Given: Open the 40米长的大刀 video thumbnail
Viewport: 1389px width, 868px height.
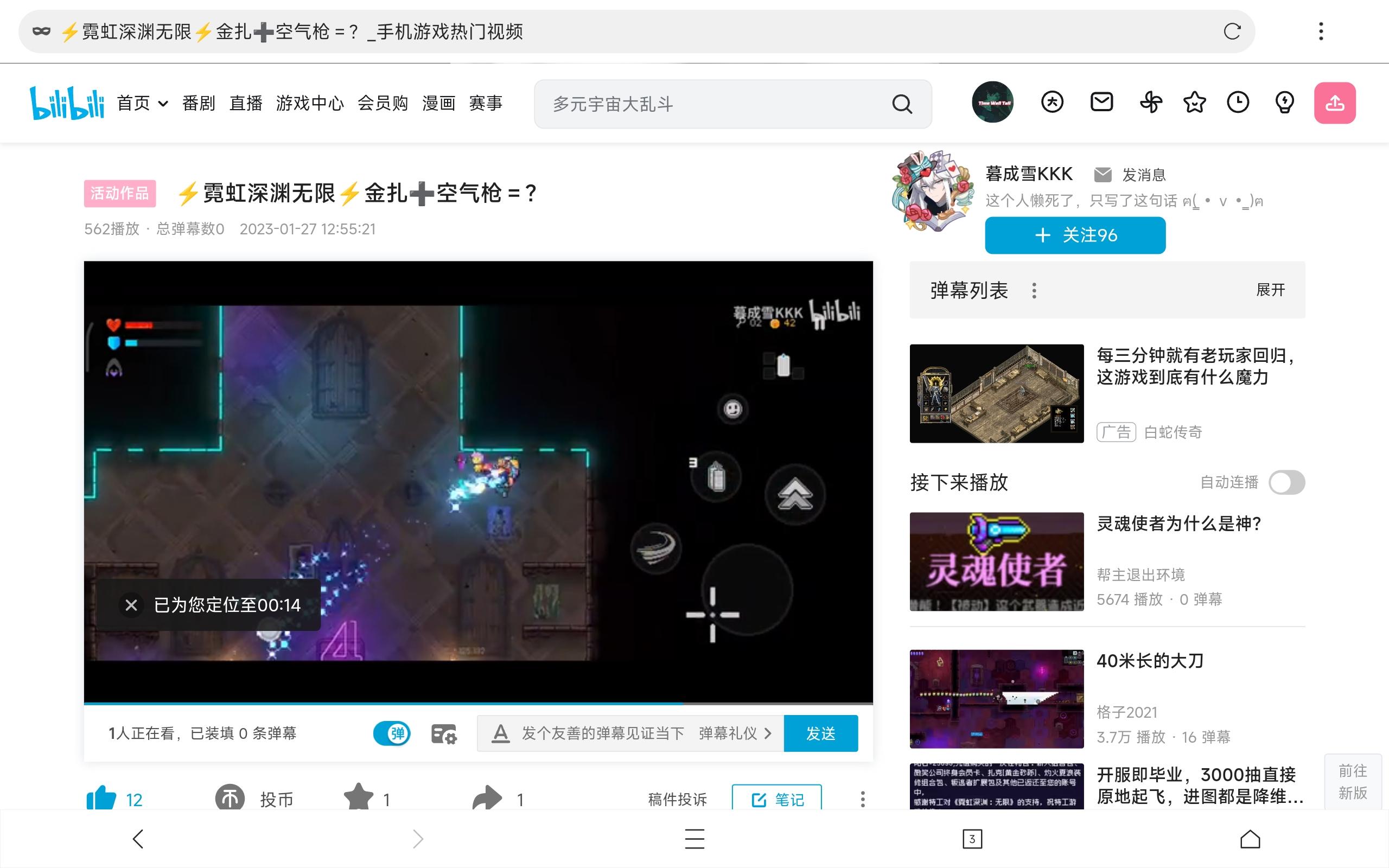Looking at the screenshot, I should click(996, 699).
